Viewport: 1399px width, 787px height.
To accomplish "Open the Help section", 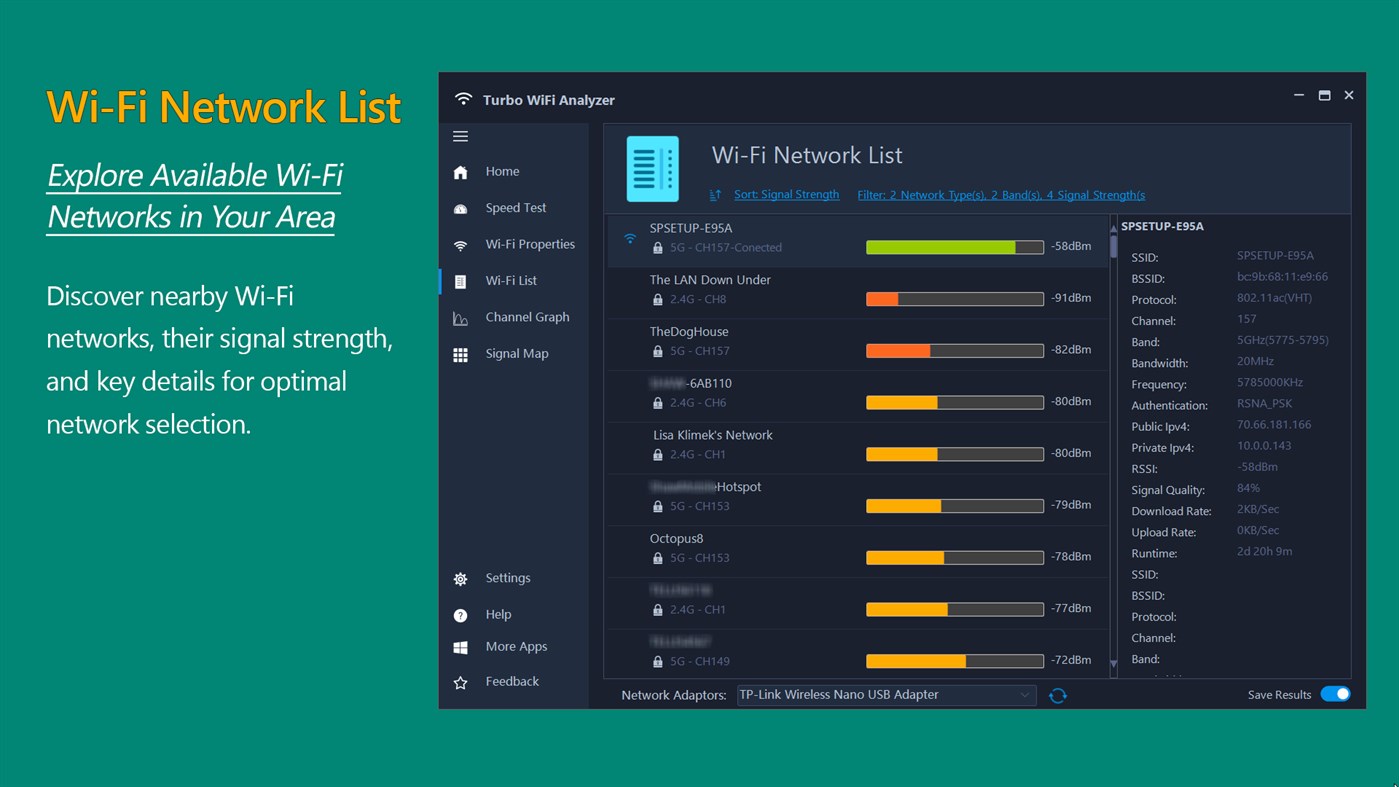I will 497,614.
